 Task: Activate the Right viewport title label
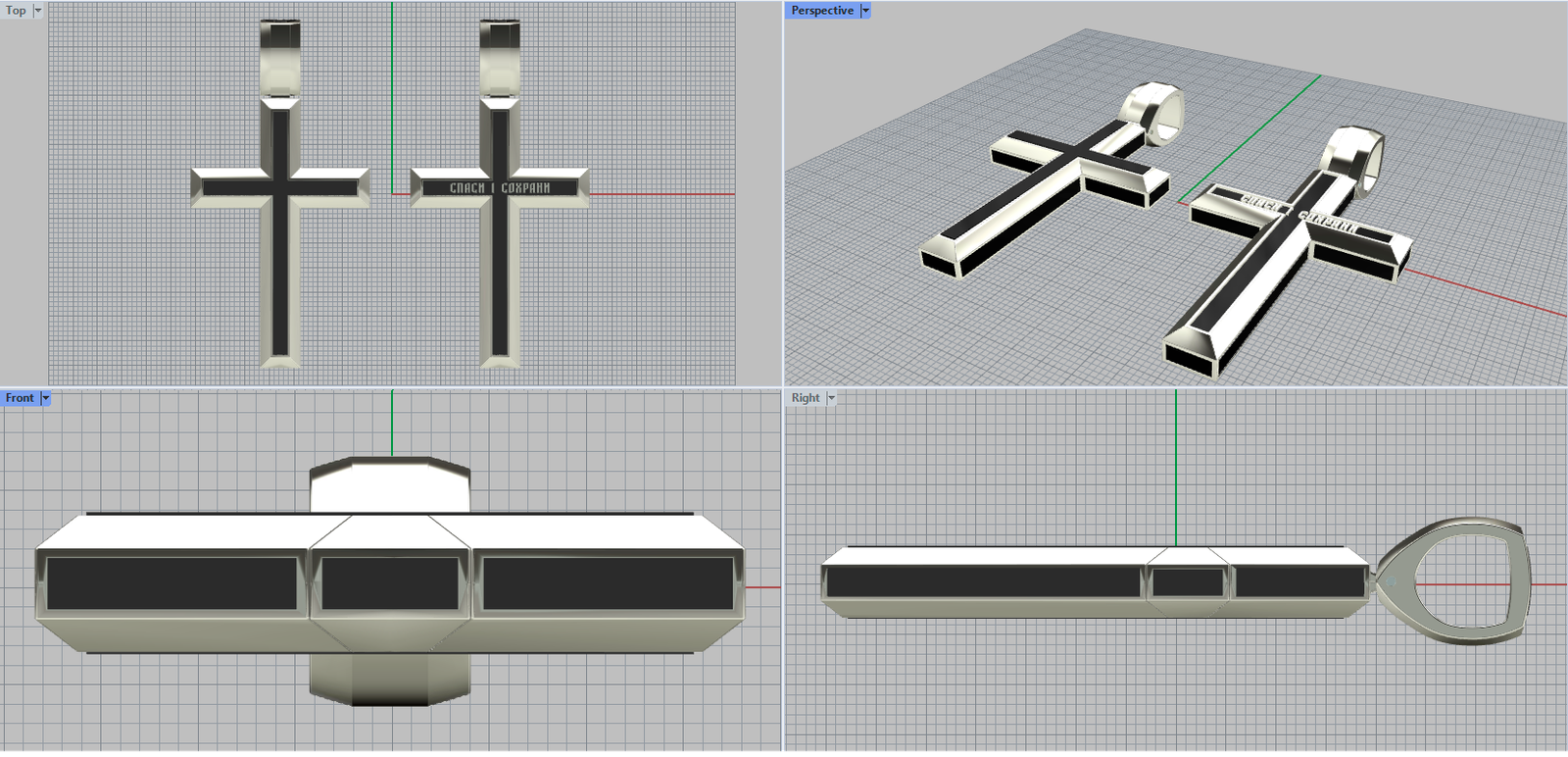(x=806, y=398)
